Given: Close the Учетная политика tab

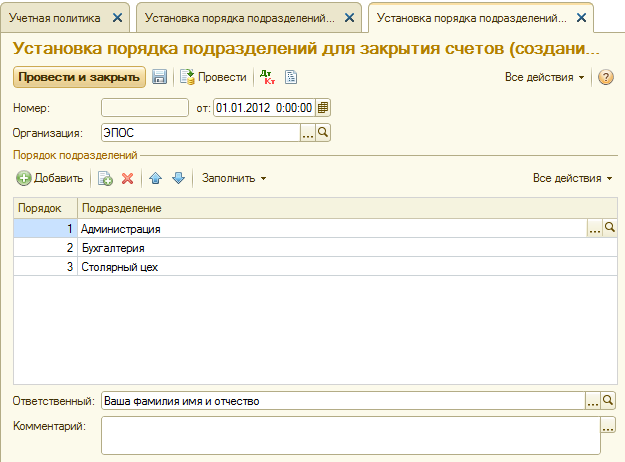Looking at the screenshot, I should (x=117, y=18).
